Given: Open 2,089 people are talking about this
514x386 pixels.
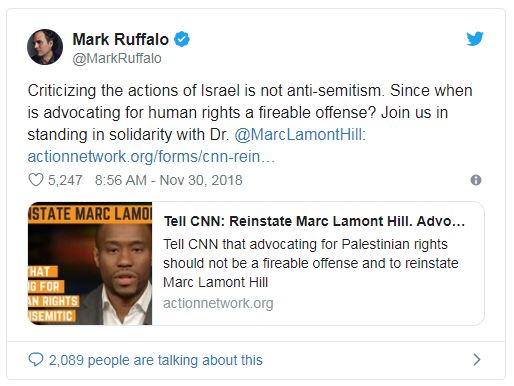Looking at the screenshot, I should coord(156,360).
